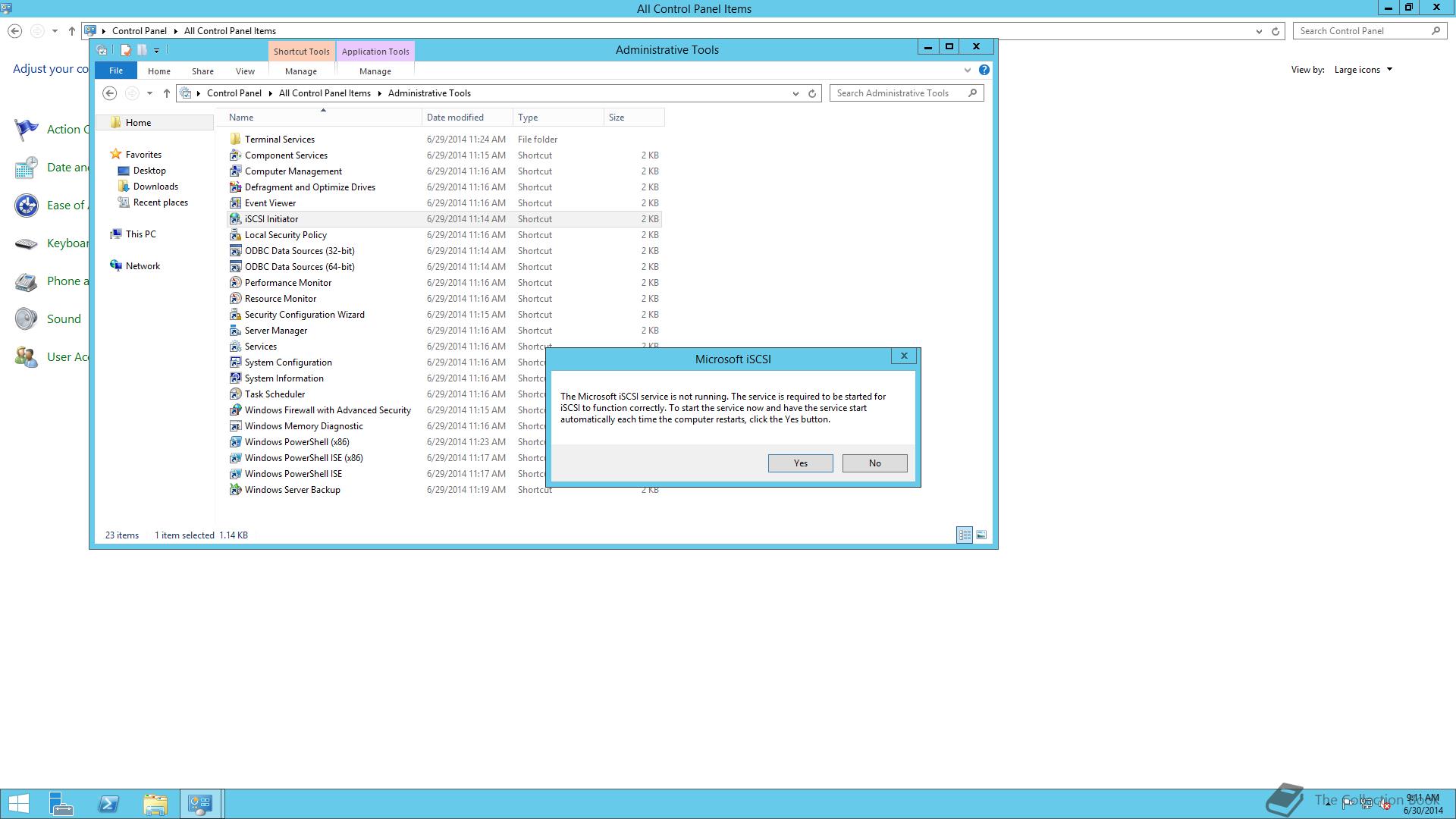Screen dimensions: 1456x819
Task: Select Downloads in the navigation pane
Action: [x=155, y=187]
